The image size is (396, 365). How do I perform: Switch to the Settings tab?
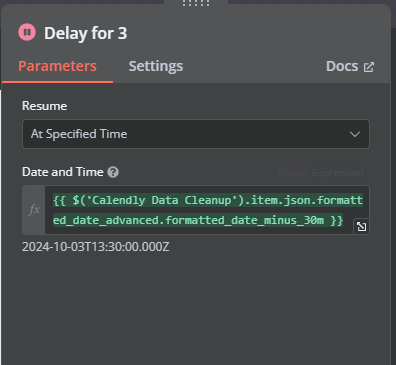pos(156,66)
